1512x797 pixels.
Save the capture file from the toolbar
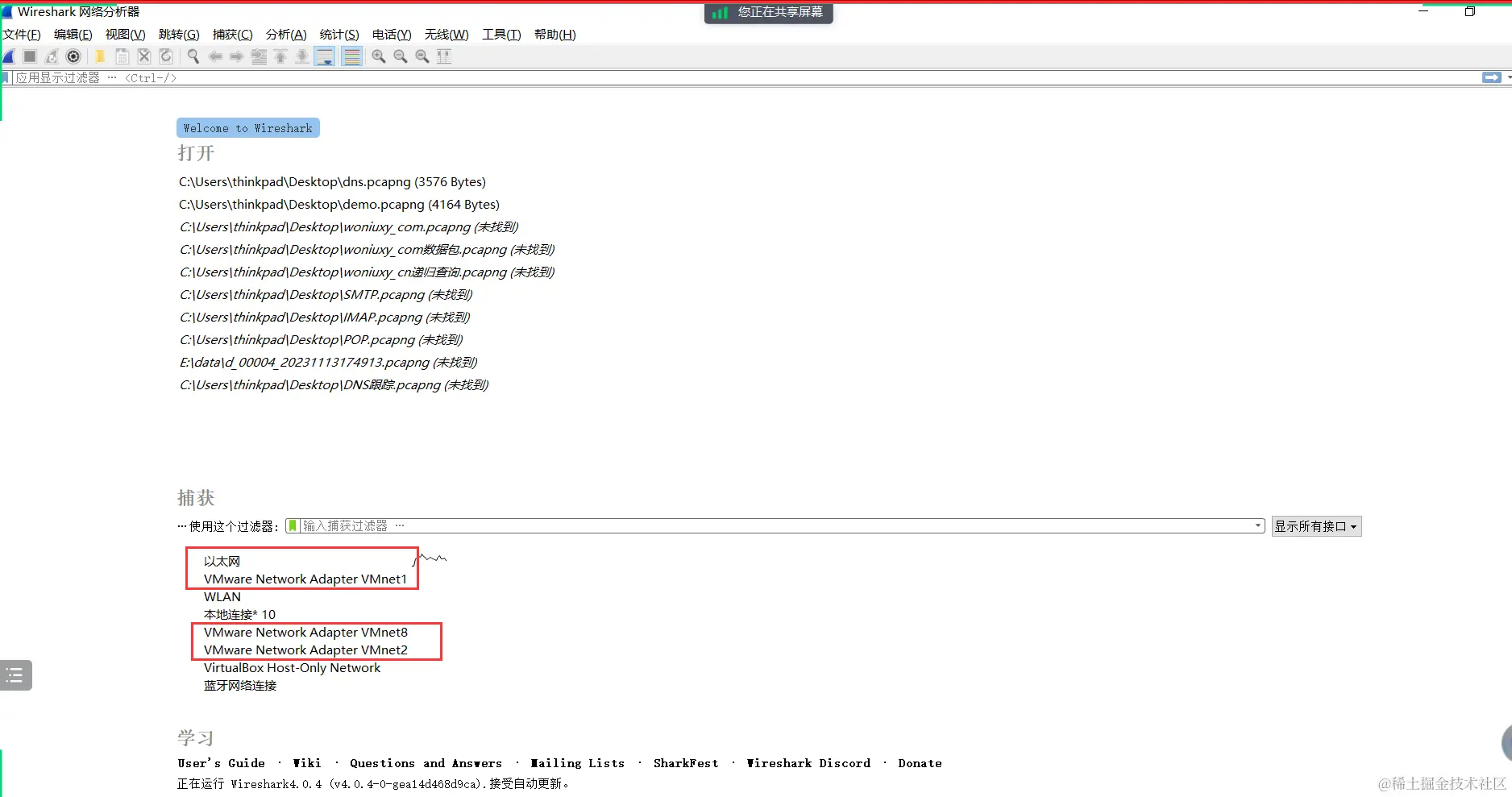click(x=122, y=56)
